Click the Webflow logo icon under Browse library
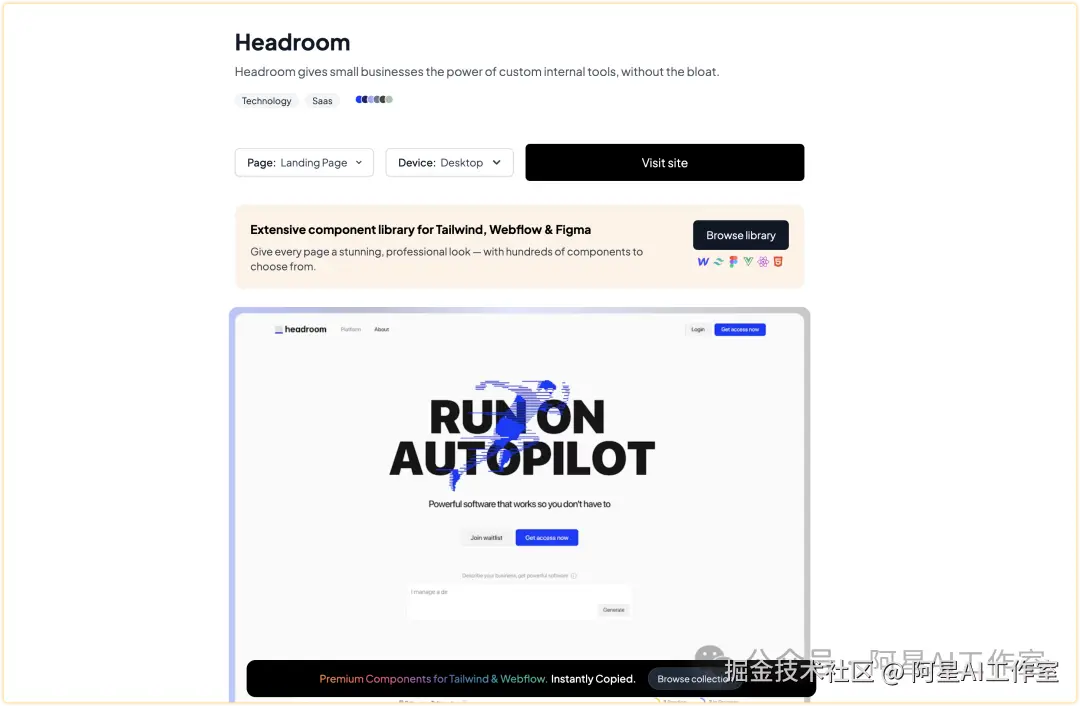1080x706 pixels. click(703, 262)
